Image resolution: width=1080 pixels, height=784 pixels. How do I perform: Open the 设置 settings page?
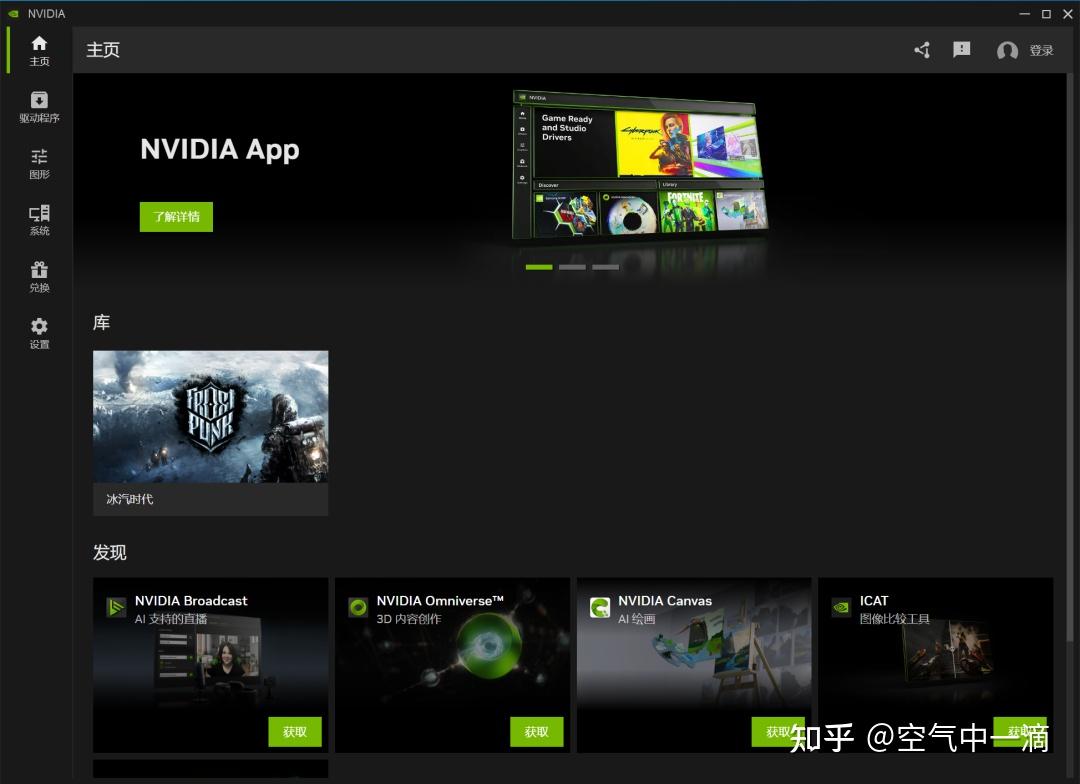point(38,333)
